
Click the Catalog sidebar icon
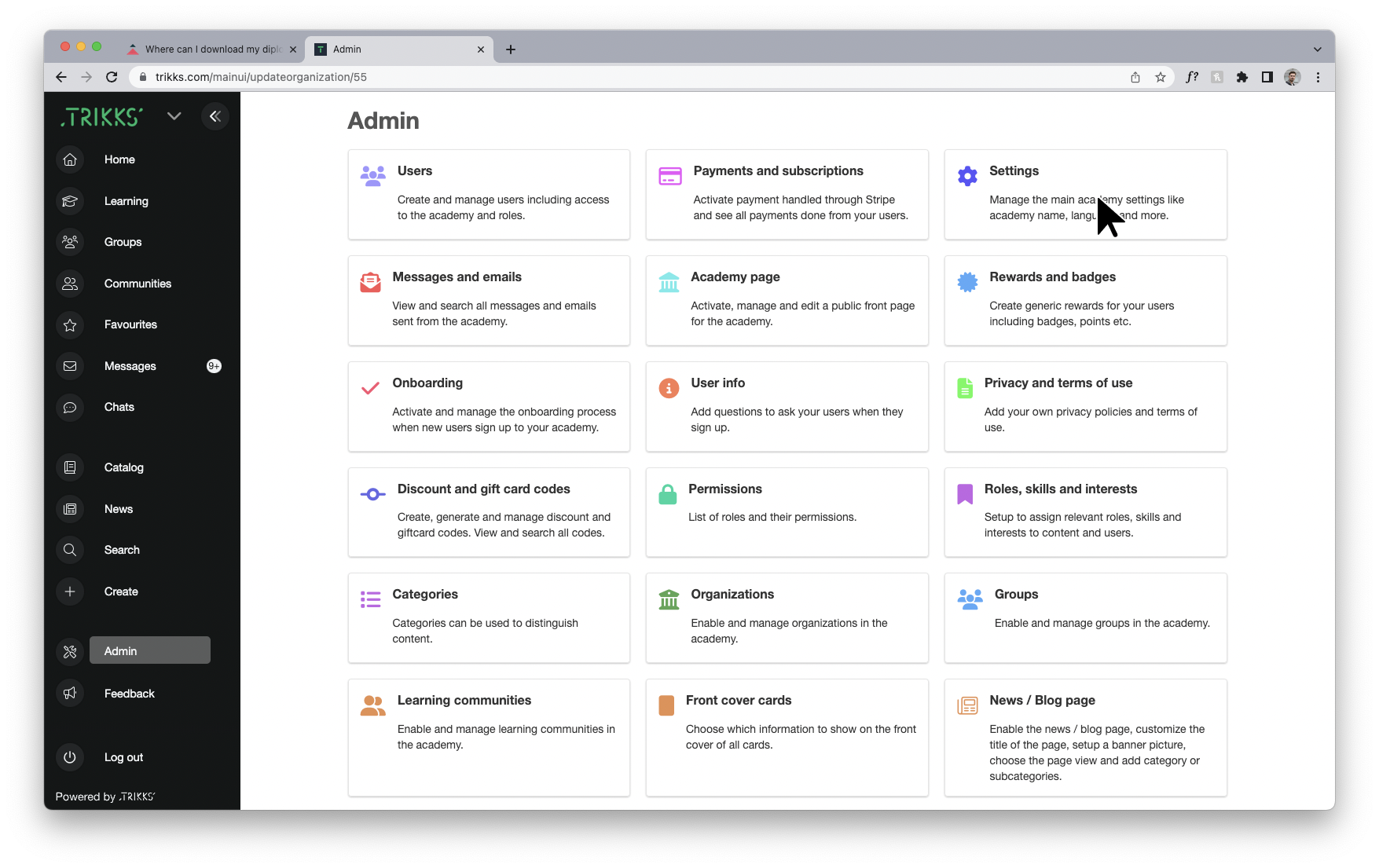[x=70, y=467]
